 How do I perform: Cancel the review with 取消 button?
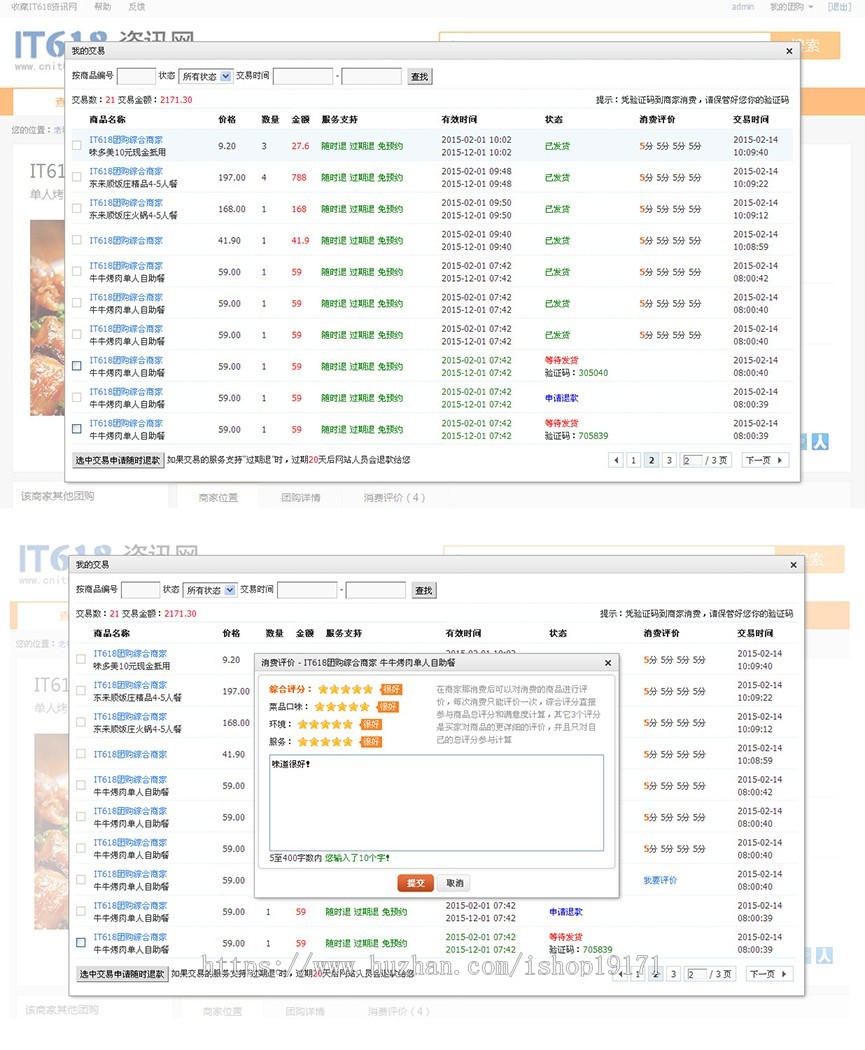click(x=455, y=883)
